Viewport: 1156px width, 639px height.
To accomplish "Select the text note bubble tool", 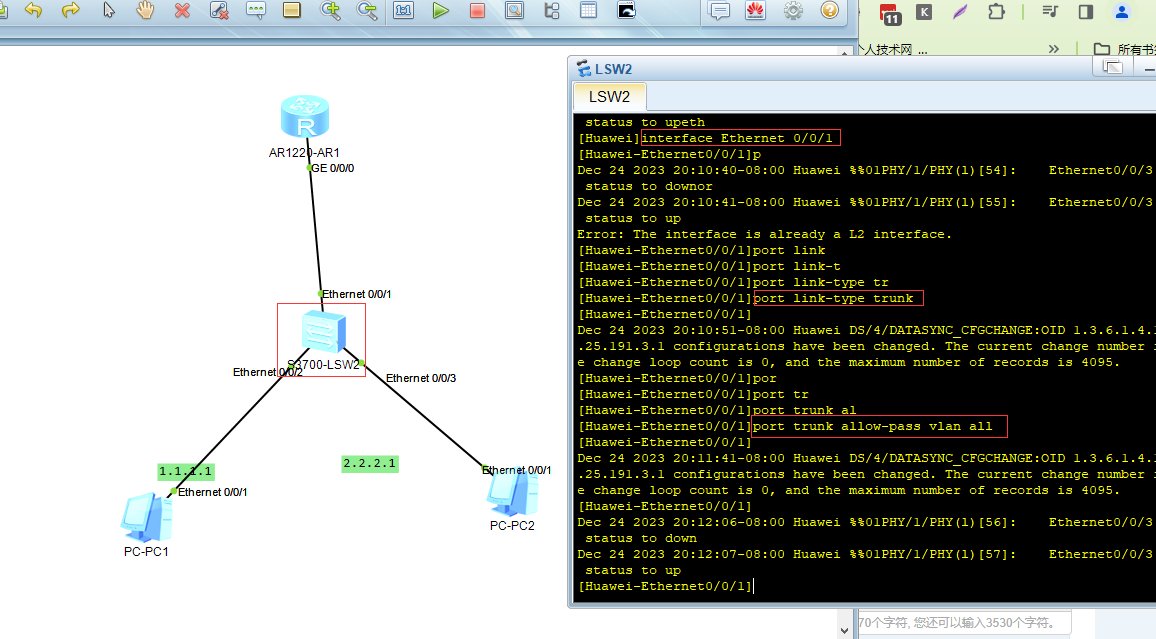I will (x=256, y=10).
